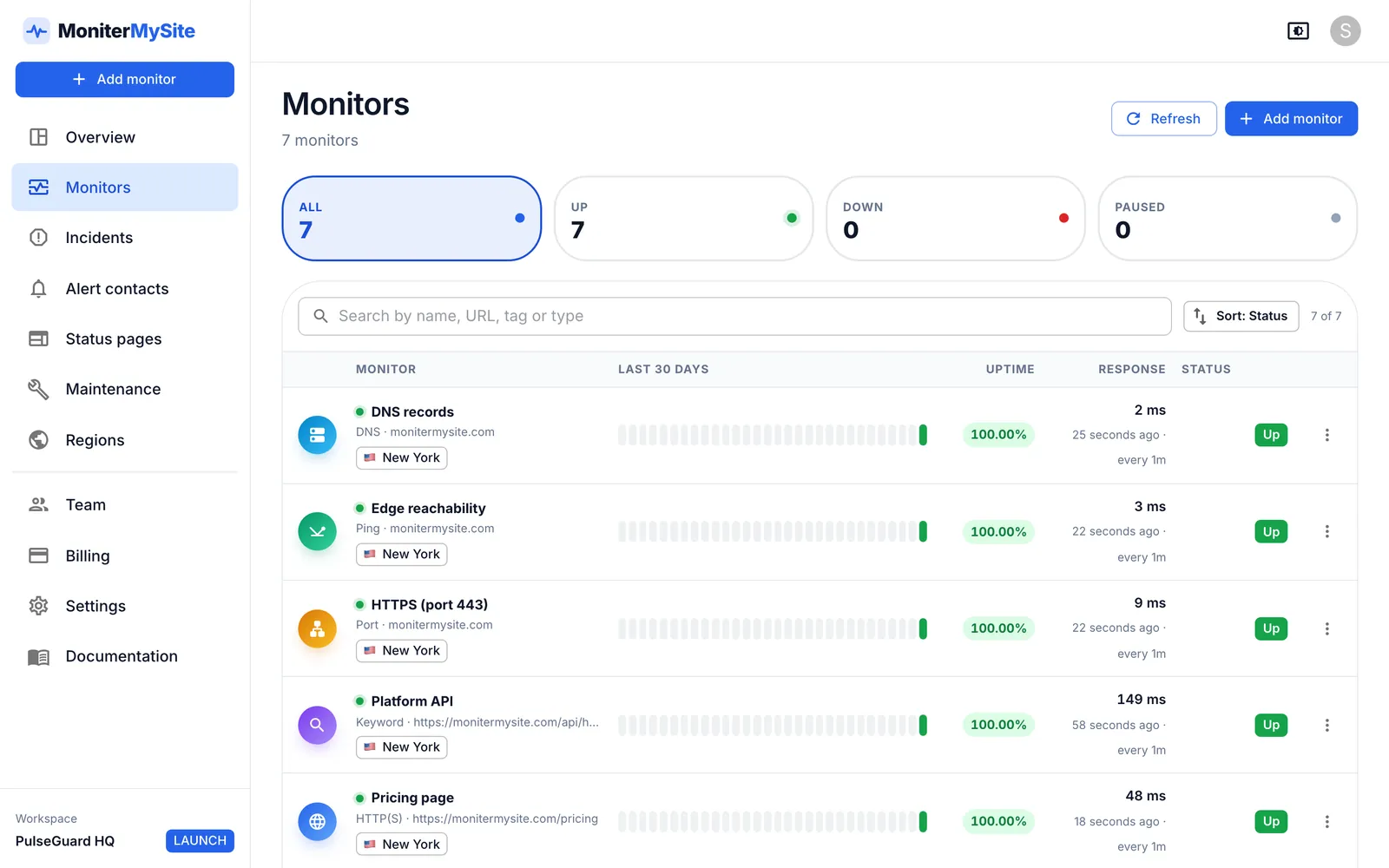Screen dimensions: 1389x868
Task: Click the Edge reachability ping icon
Action: (317, 531)
